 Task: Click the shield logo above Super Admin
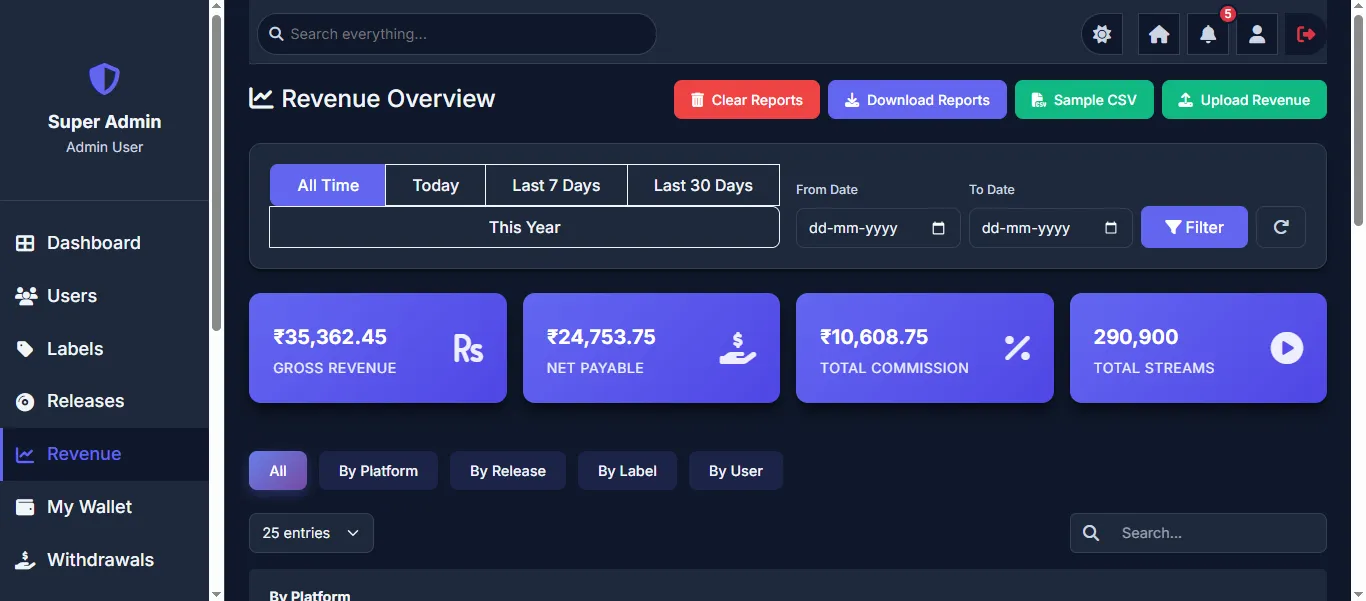coord(104,79)
